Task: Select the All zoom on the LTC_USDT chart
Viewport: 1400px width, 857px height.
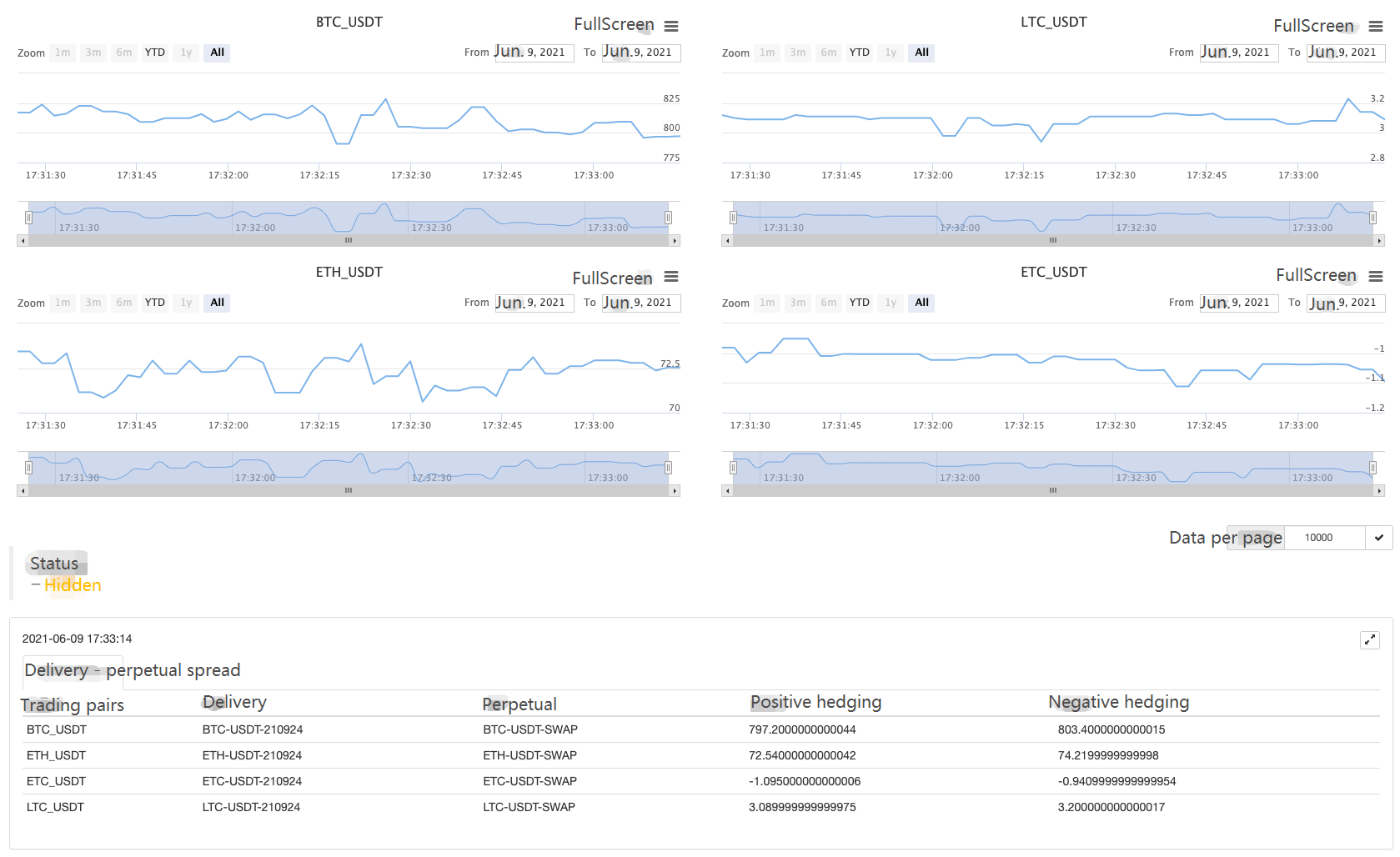Action: click(x=921, y=53)
